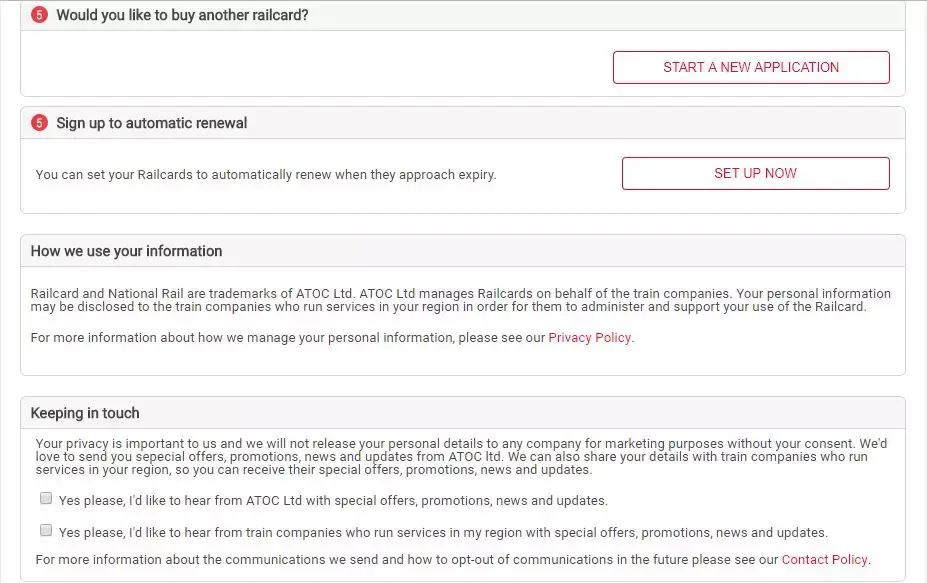Click the 'Sign up to automatic renewal' heading

pos(151,123)
